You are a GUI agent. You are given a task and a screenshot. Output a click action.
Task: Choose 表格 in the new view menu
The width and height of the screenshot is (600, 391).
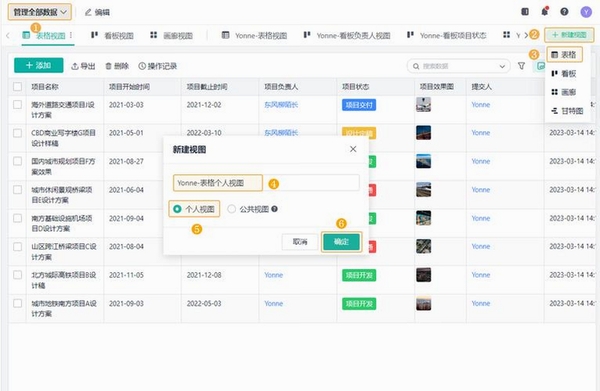[x=564, y=55]
